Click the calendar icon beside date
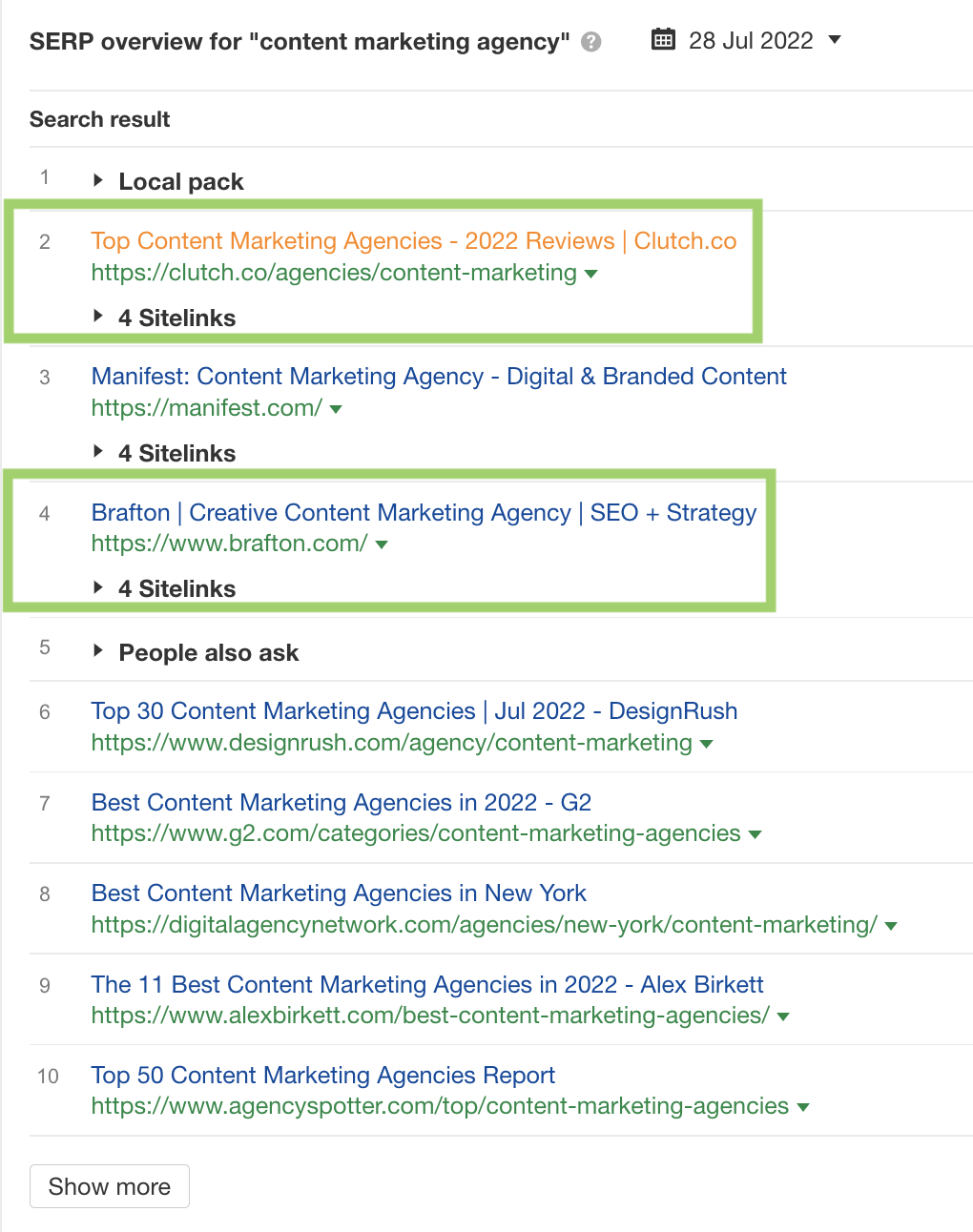This screenshot has width=973, height=1232. pyautogui.click(x=663, y=40)
